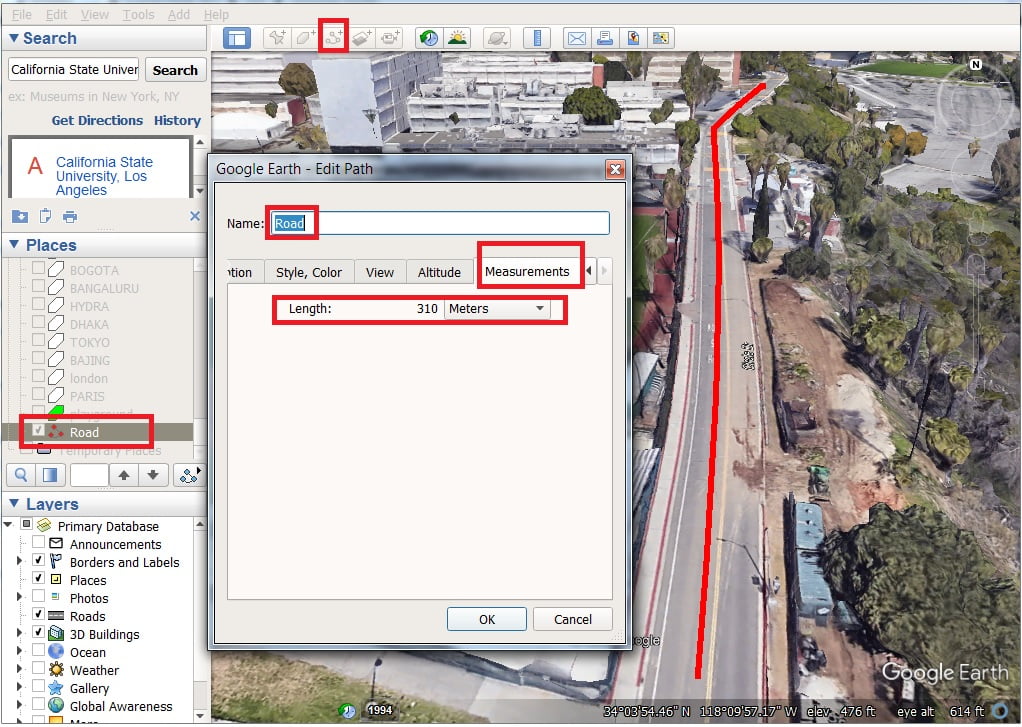Viewport: 1022px width, 727px height.
Task: Check the TOKYO checkbox in Places
Action: (x=38, y=340)
